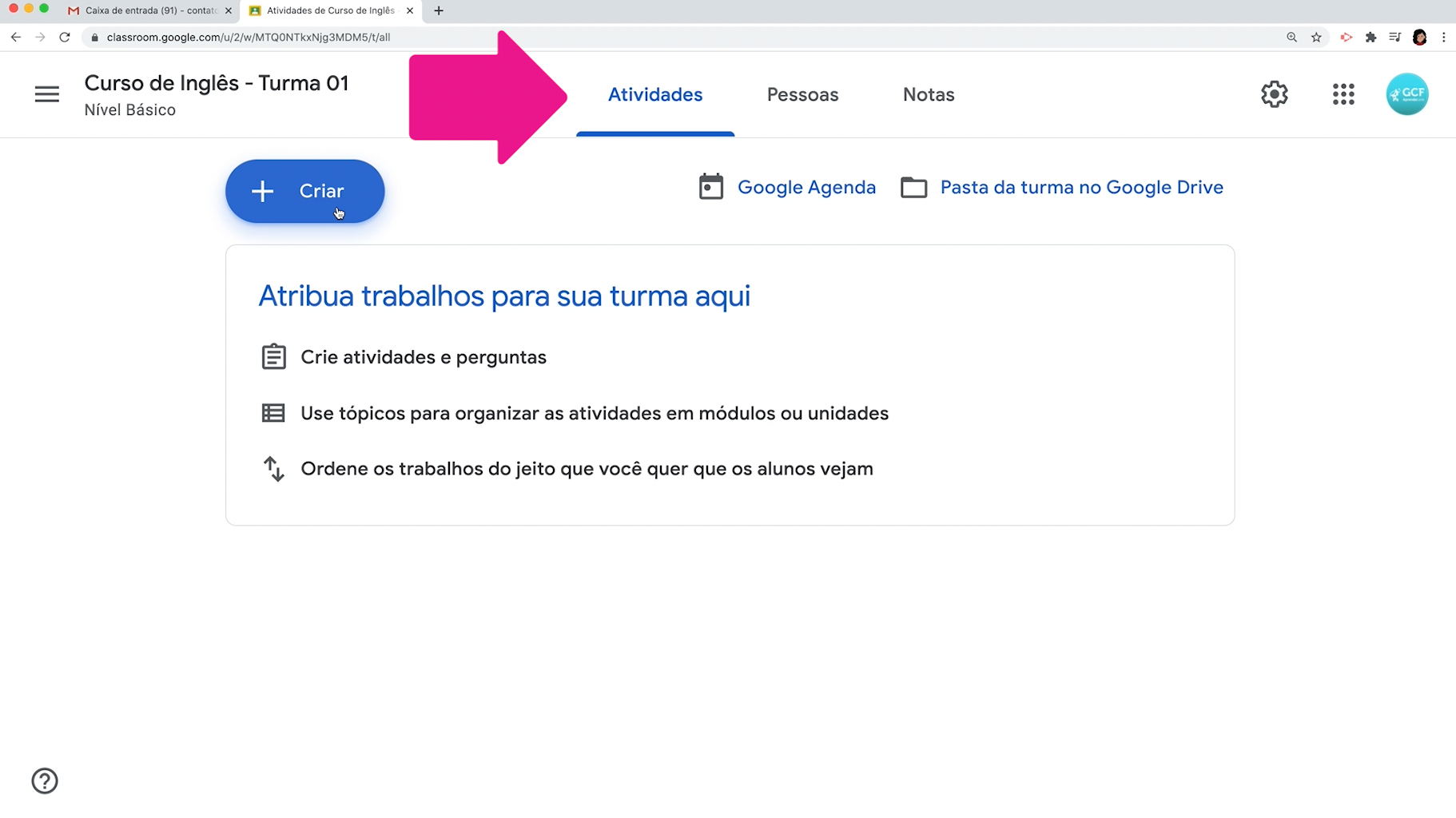
Task: Open a new browser tab
Action: coord(439,10)
